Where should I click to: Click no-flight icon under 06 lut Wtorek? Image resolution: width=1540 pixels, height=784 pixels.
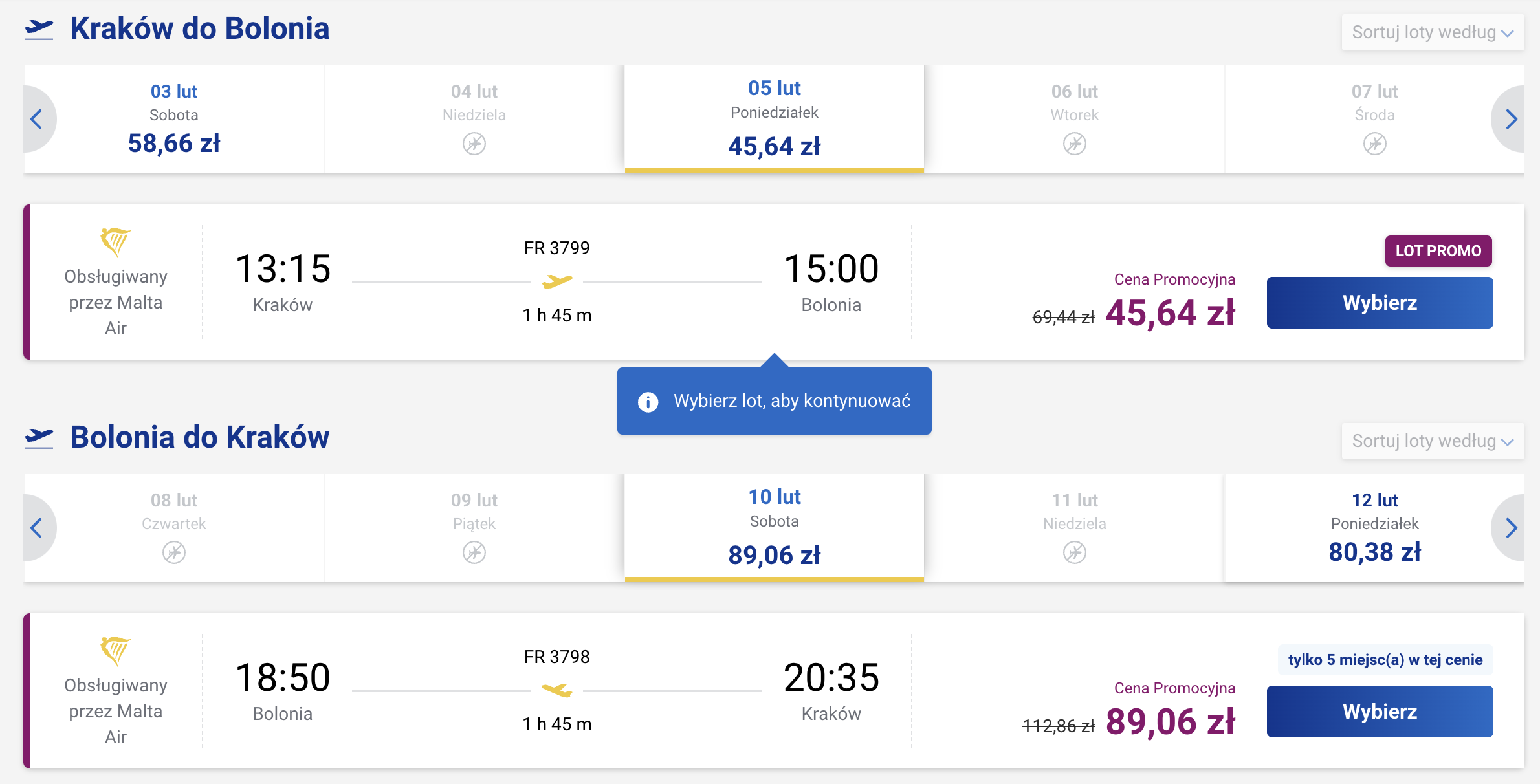click(1075, 144)
